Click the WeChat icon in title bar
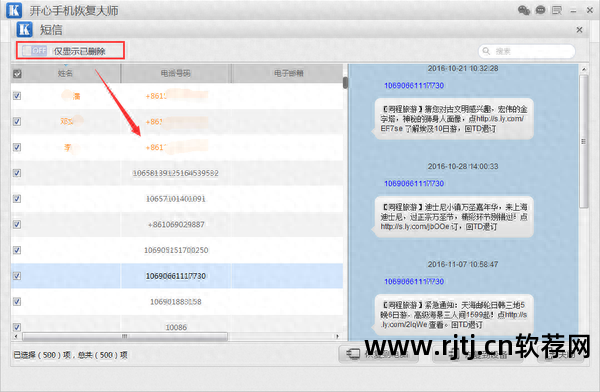This screenshot has height=392, width=600. pyautogui.click(x=523, y=10)
